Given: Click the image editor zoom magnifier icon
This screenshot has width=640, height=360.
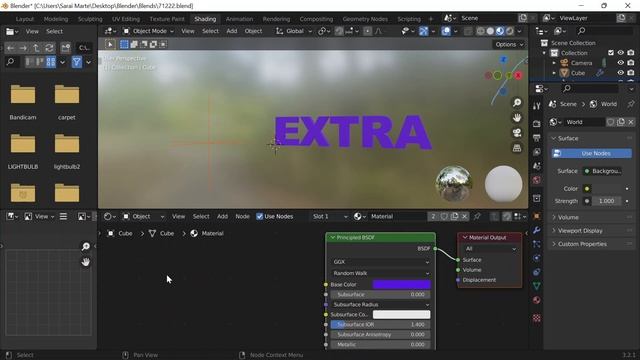Looking at the screenshot, I should point(85,247).
